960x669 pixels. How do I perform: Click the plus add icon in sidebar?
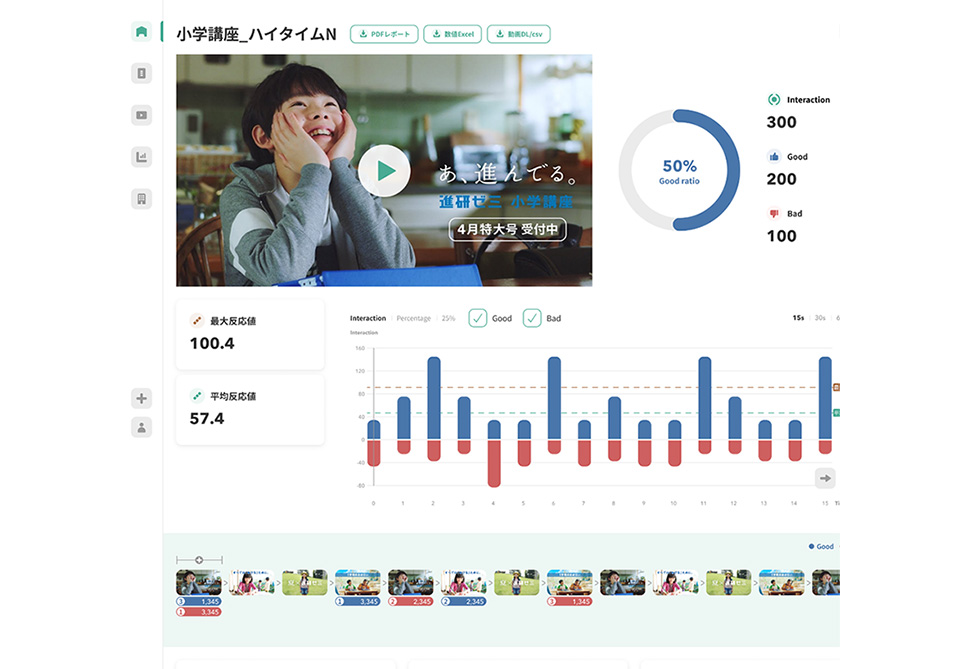pos(141,398)
